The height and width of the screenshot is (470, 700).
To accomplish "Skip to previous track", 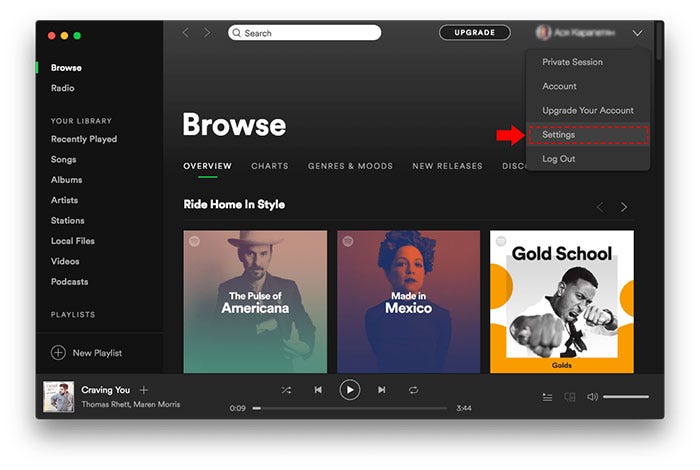I will 318,390.
